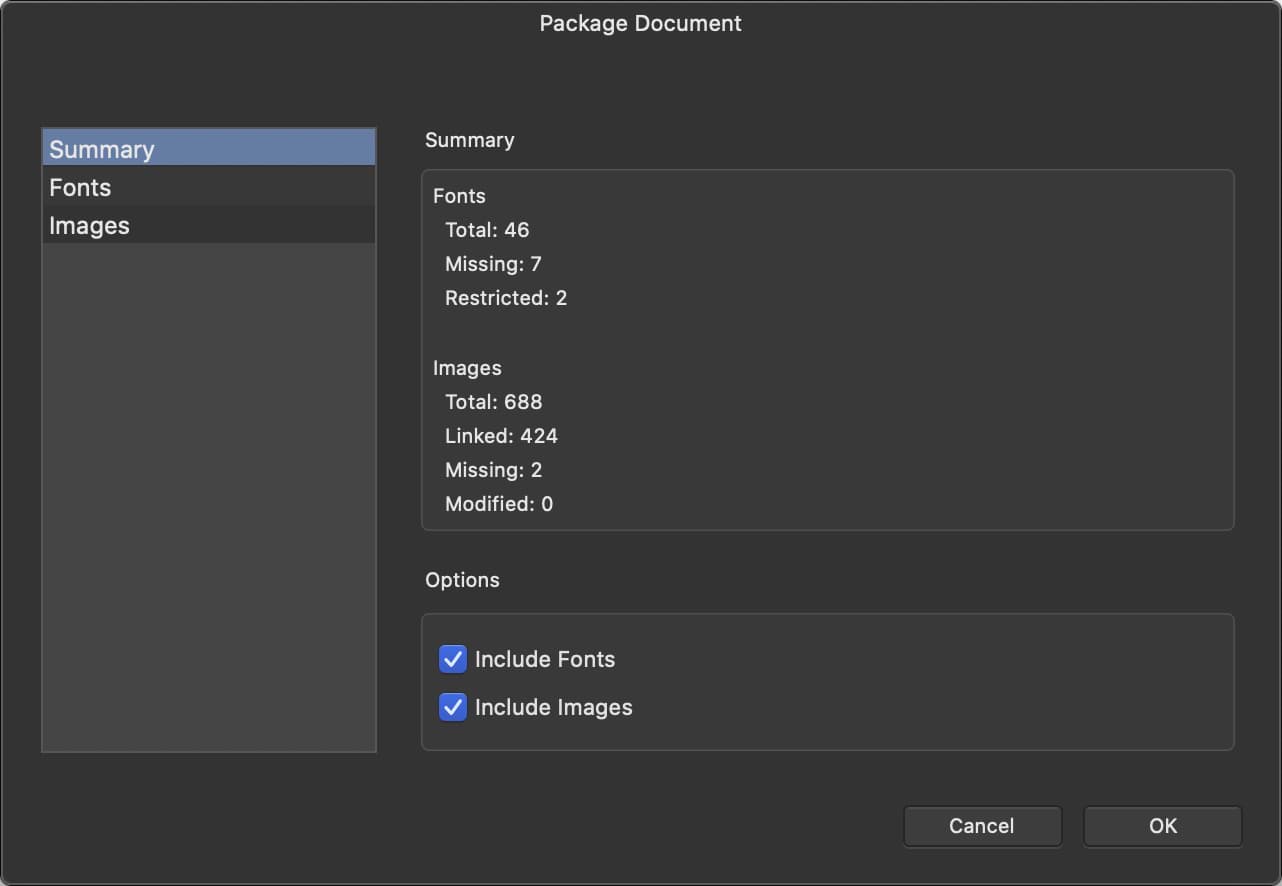Screen dimensions: 1282x886
Task: Toggle the Include Images checkbox
Action: (x=453, y=707)
